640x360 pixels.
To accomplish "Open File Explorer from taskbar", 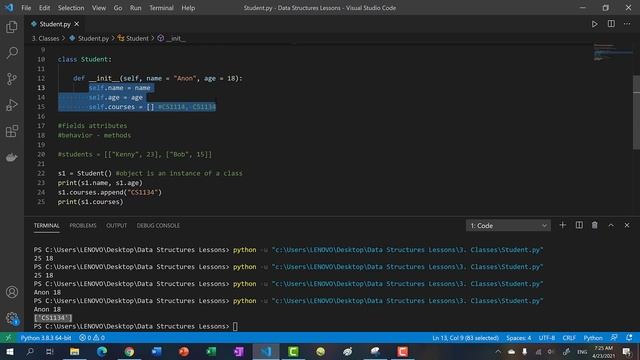I will pyautogui.click(x=74, y=352).
